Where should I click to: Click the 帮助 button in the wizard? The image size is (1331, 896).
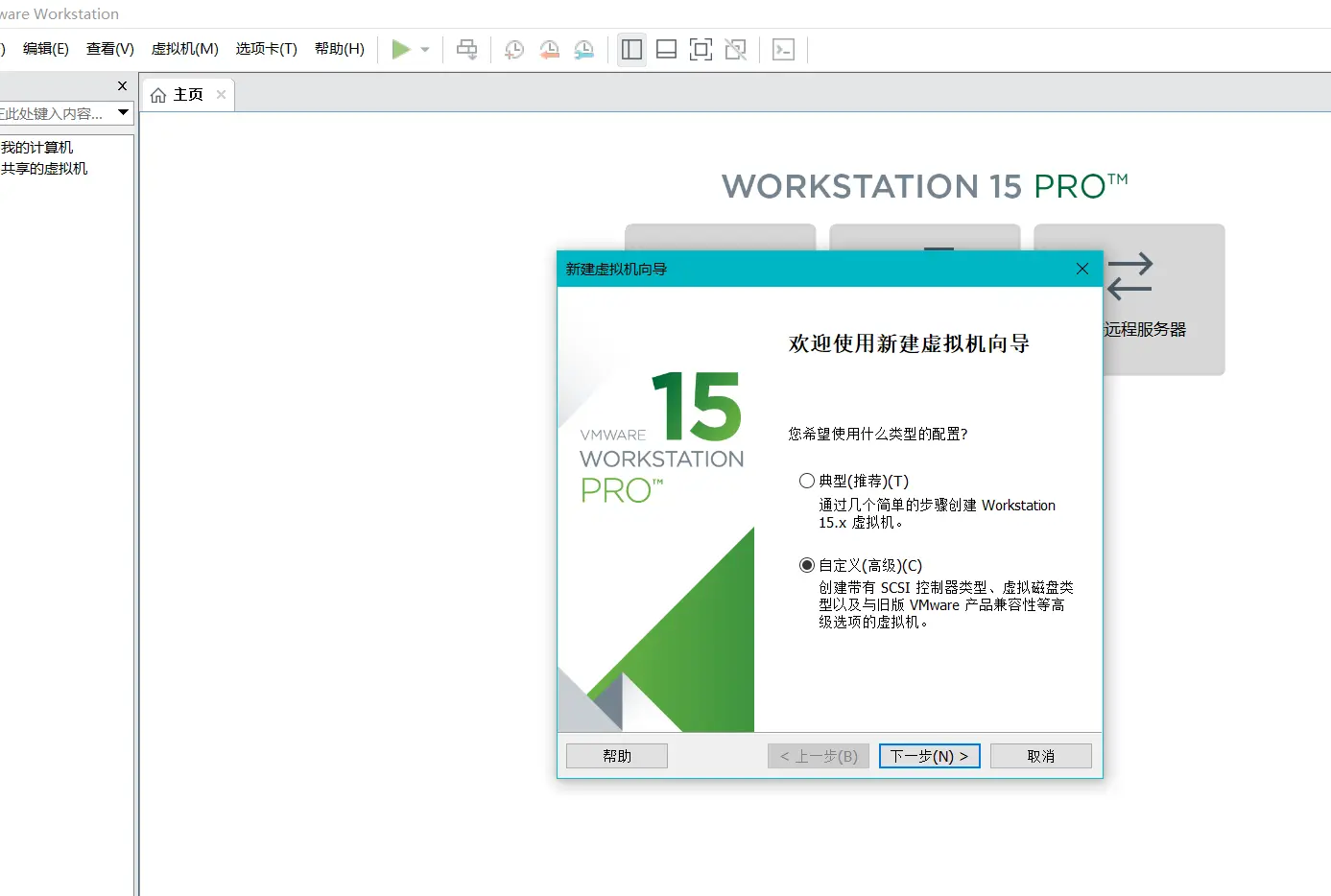tap(617, 756)
